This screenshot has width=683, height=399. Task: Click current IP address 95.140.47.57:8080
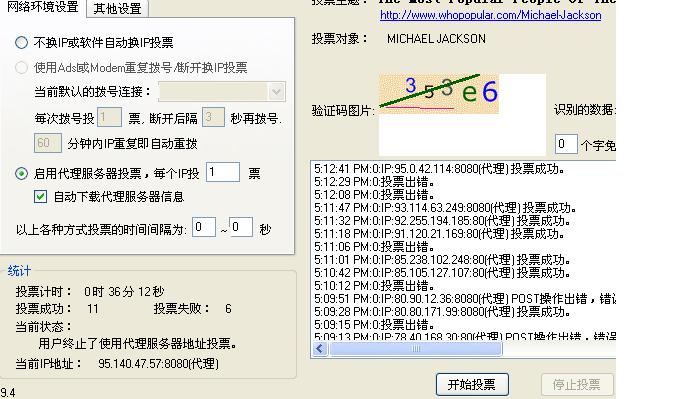tap(158, 363)
